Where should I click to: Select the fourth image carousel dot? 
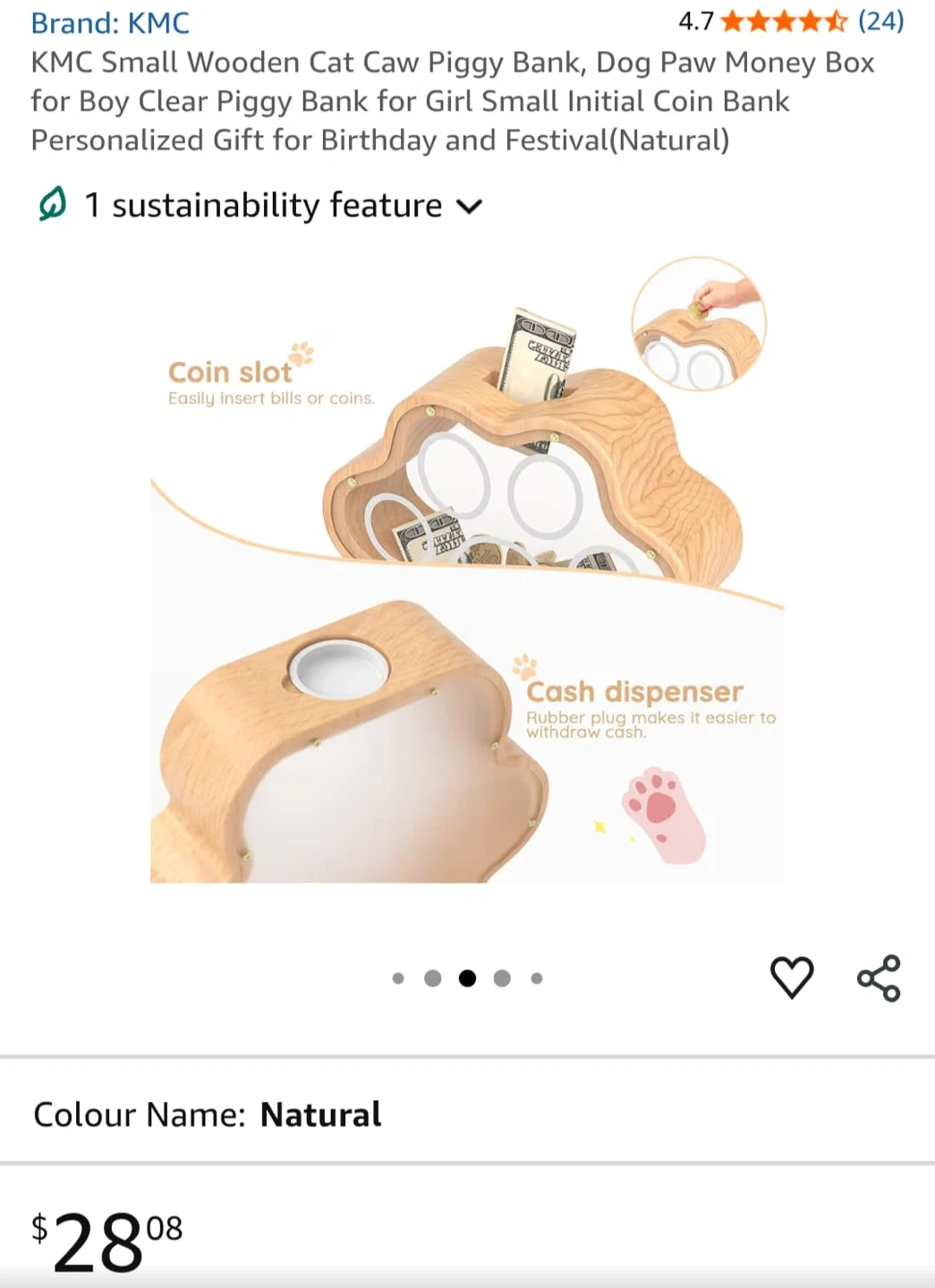pos(502,979)
